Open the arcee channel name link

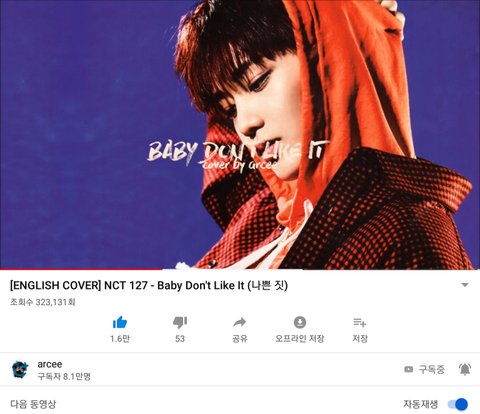[x=50, y=364]
